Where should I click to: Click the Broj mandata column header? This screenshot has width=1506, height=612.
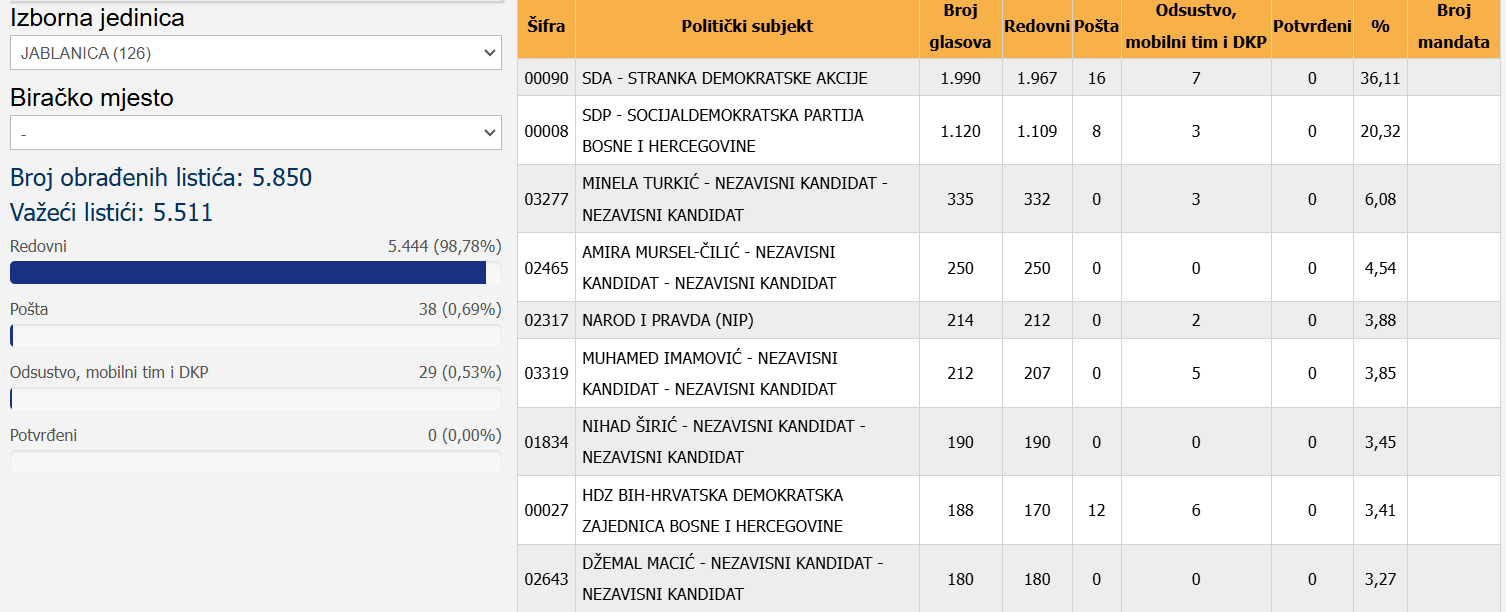pyautogui.click(x=1455, y=27)
